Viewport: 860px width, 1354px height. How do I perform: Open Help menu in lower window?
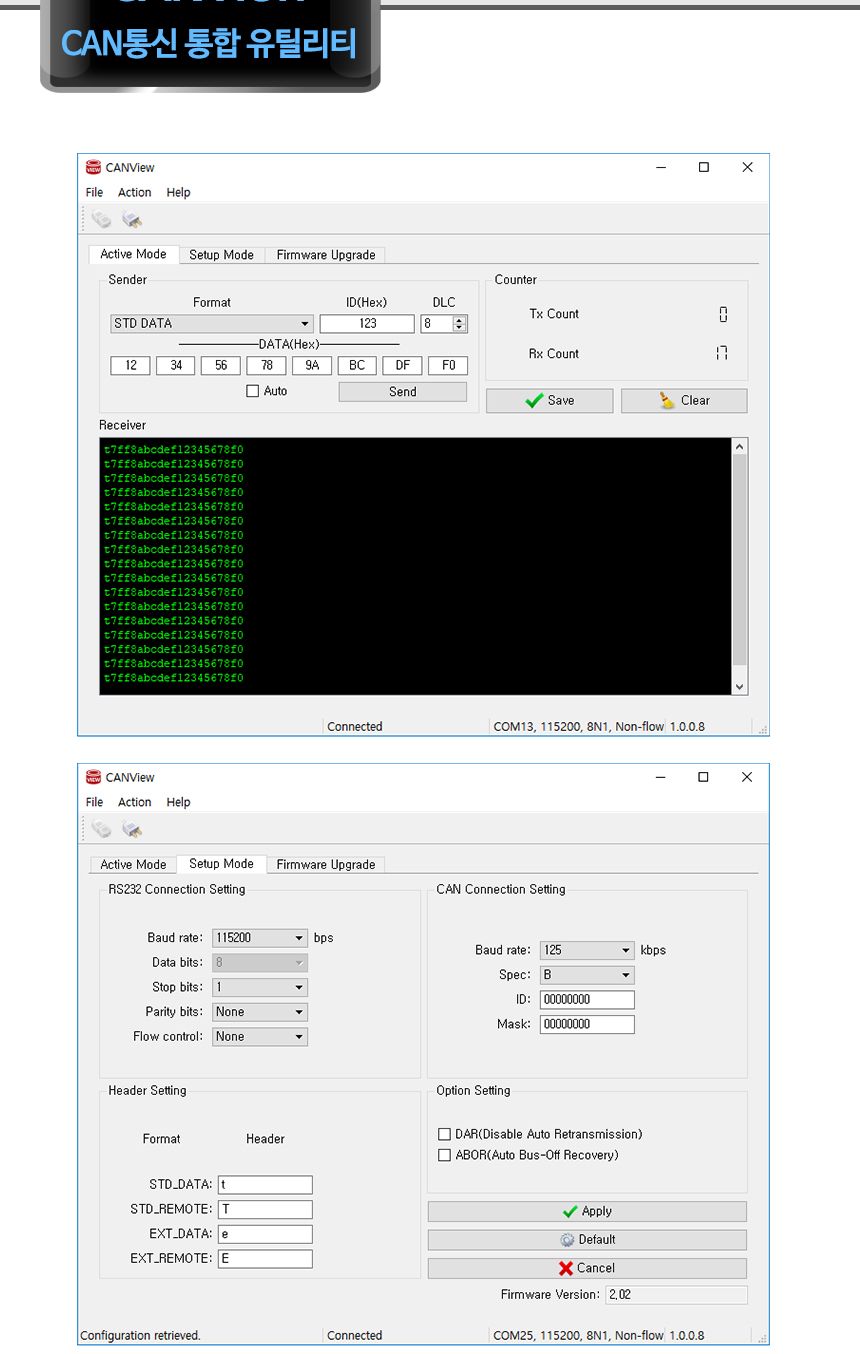(x=178, y=802)
